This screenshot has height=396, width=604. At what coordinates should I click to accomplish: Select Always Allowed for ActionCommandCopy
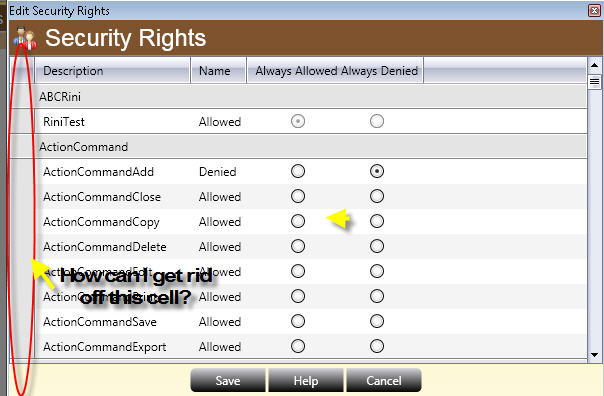tap(298, 221)
